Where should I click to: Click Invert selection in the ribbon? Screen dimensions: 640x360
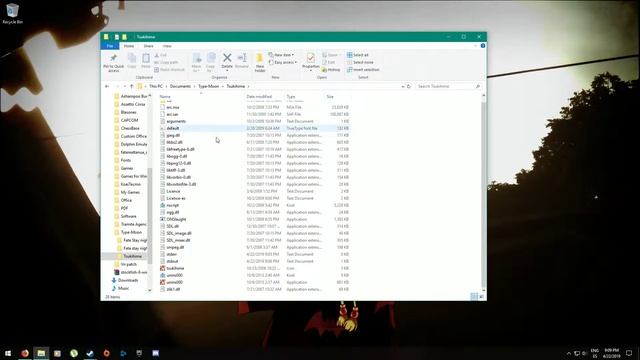pos(363,70)
